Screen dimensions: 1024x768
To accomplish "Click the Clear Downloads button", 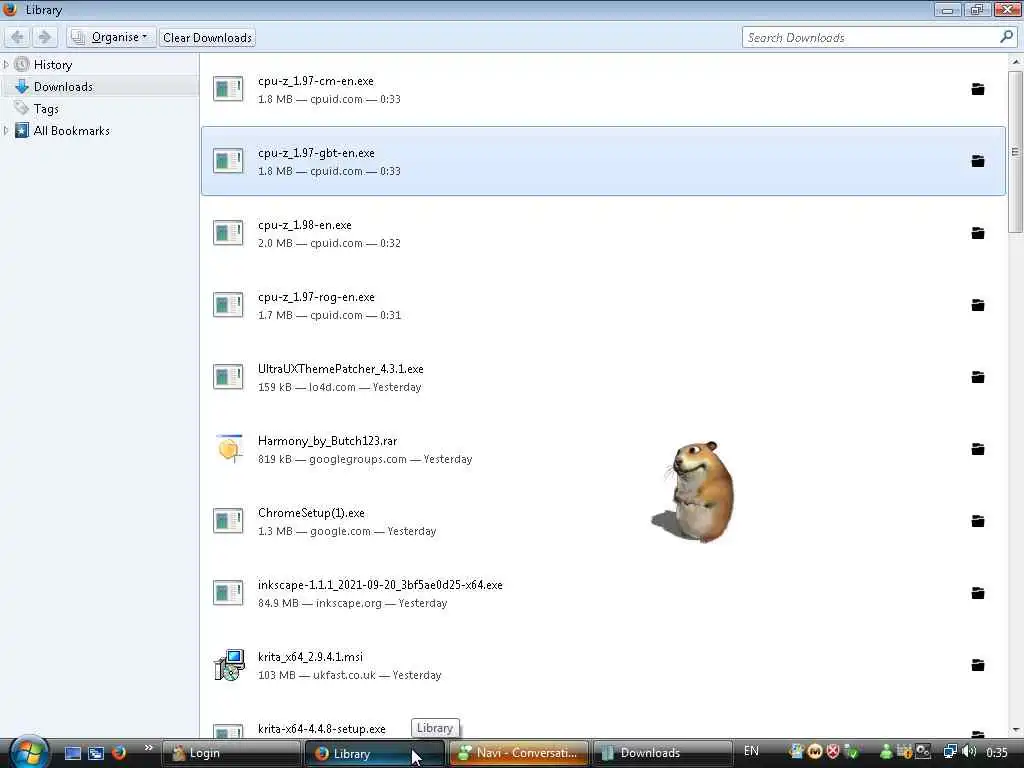I will (x=207, y=37).
